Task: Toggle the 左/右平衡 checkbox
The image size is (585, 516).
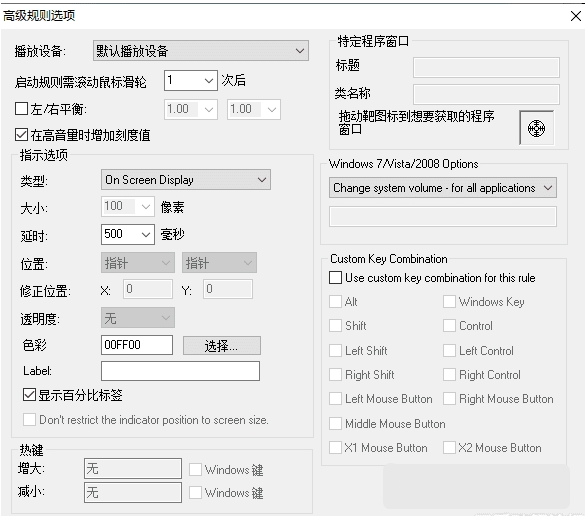Action: coord(21,109)
